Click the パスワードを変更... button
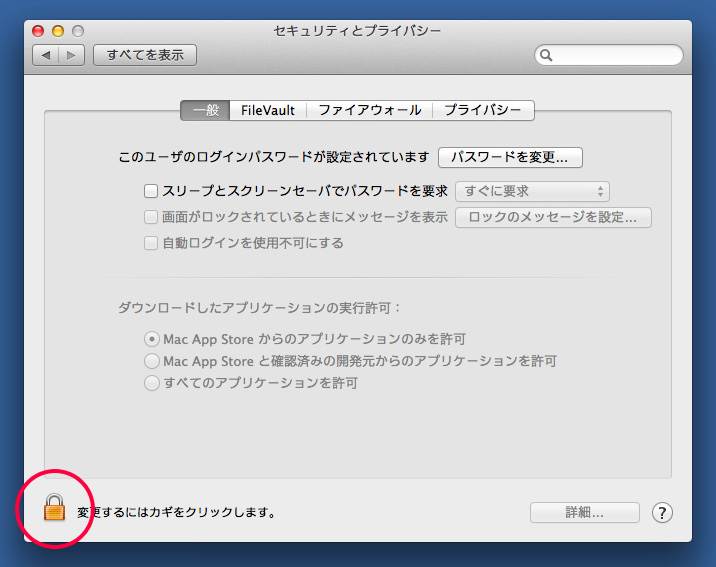 [510, 158]
